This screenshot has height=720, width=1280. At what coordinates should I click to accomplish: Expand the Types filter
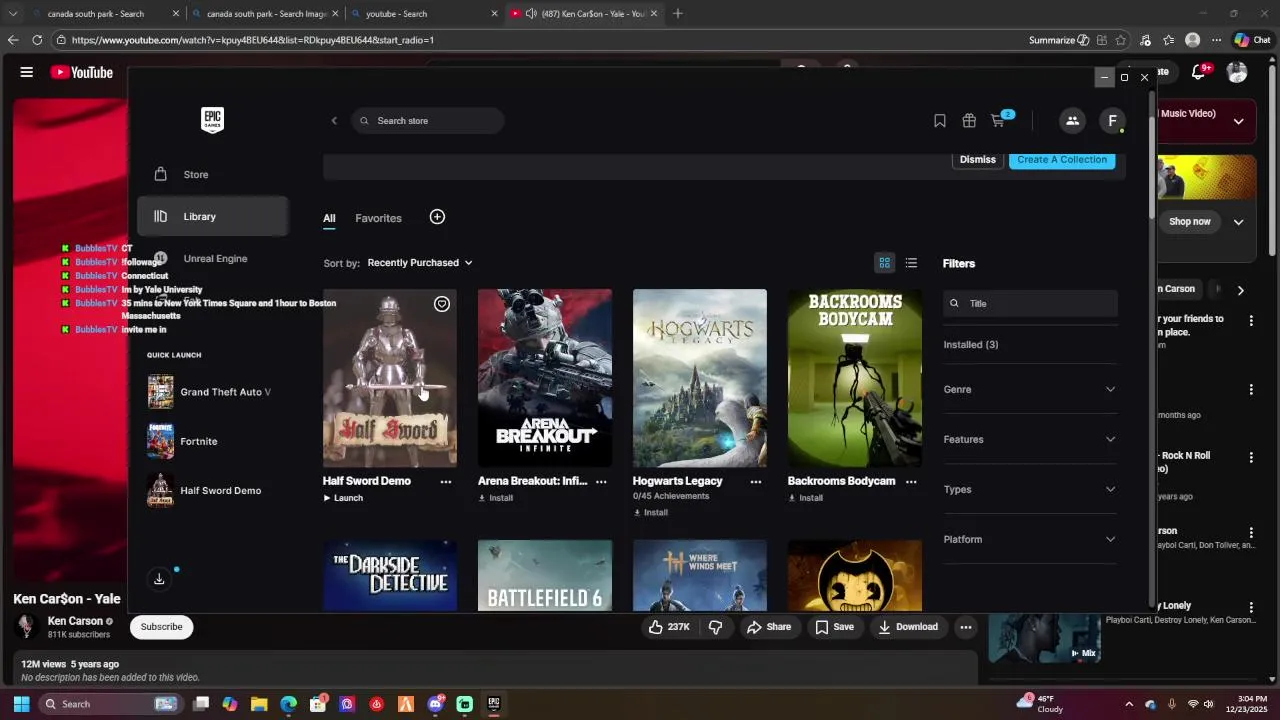[1030, 489]
